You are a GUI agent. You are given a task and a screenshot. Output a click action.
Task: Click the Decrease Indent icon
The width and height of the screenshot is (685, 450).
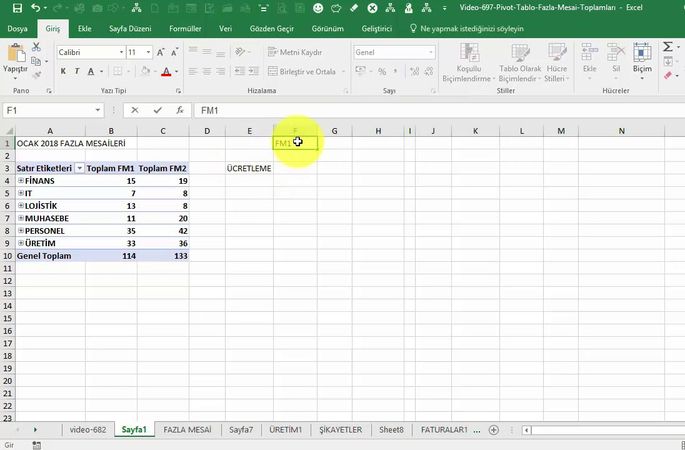(x=239, y=71)
